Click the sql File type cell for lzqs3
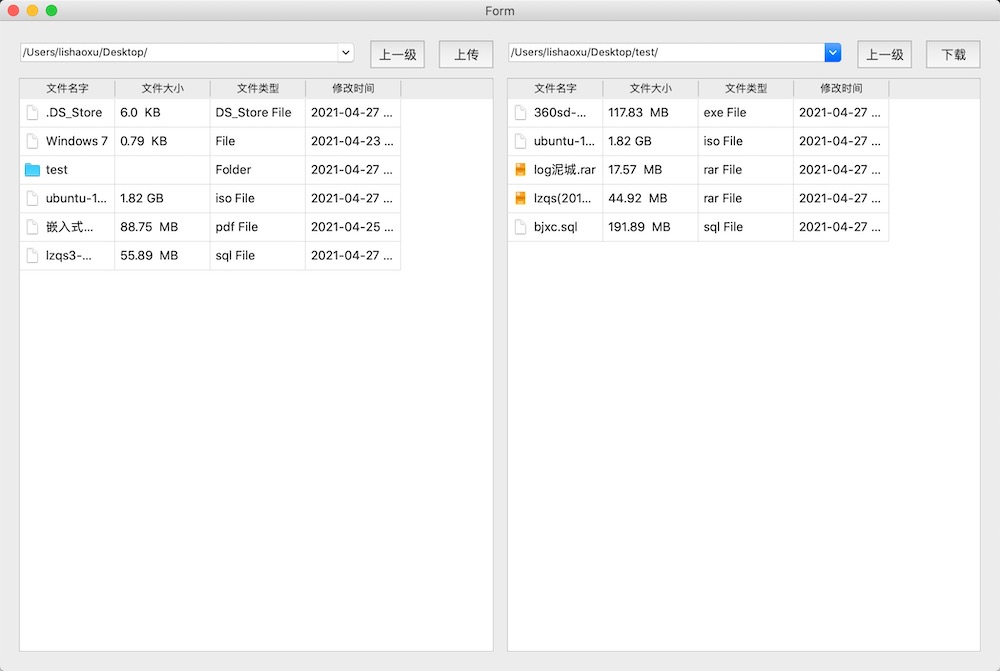This screenshot has height=671, width=1000. (258, 256)
